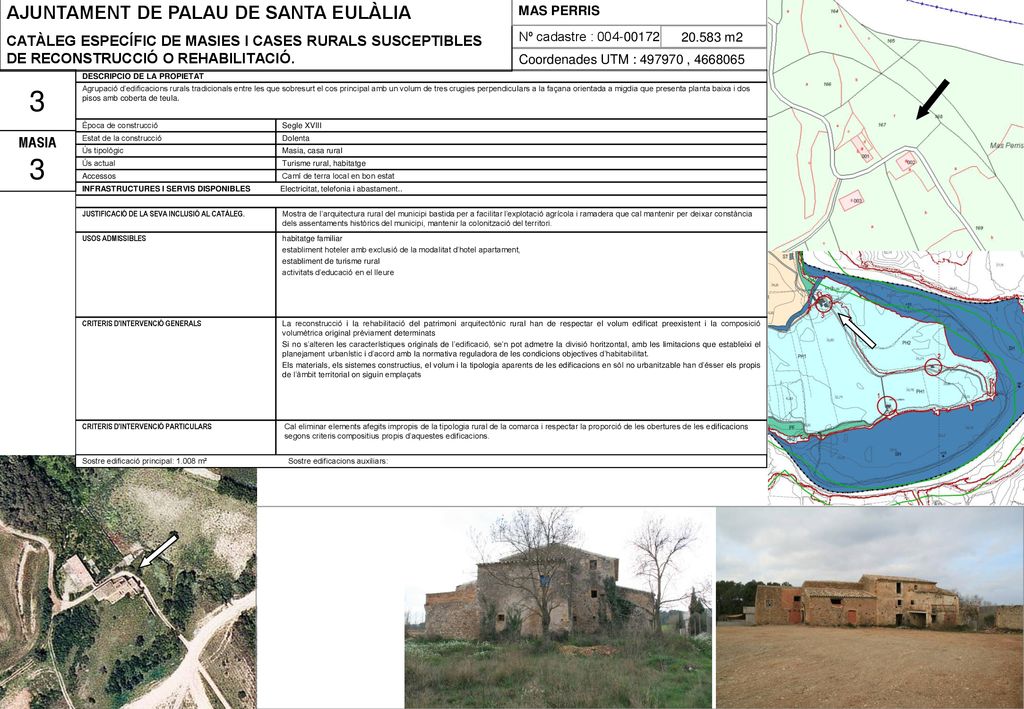Open the green cadastral parcel map

point(895,125)
